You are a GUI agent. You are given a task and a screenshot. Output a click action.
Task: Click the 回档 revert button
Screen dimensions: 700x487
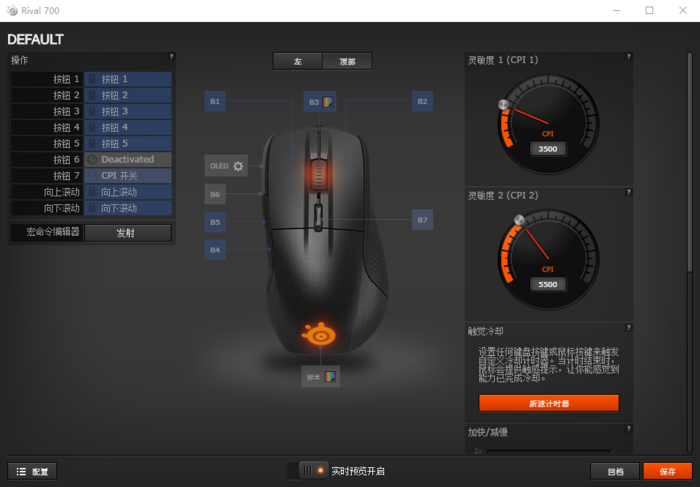tap(615, 471)
